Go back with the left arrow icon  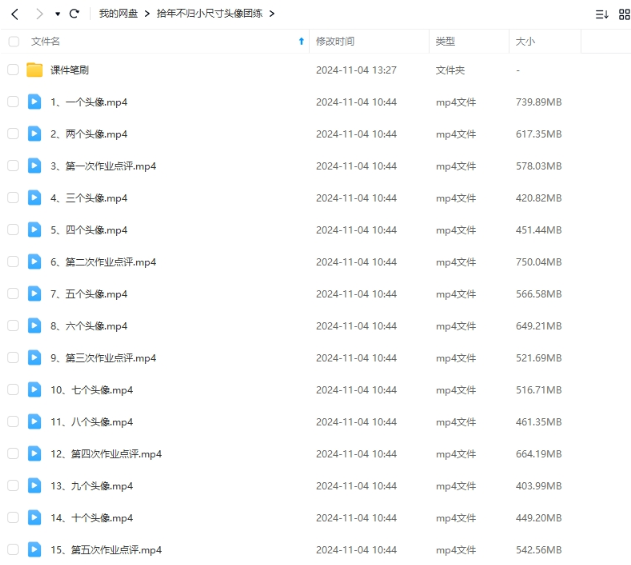[x=15, y=14]
